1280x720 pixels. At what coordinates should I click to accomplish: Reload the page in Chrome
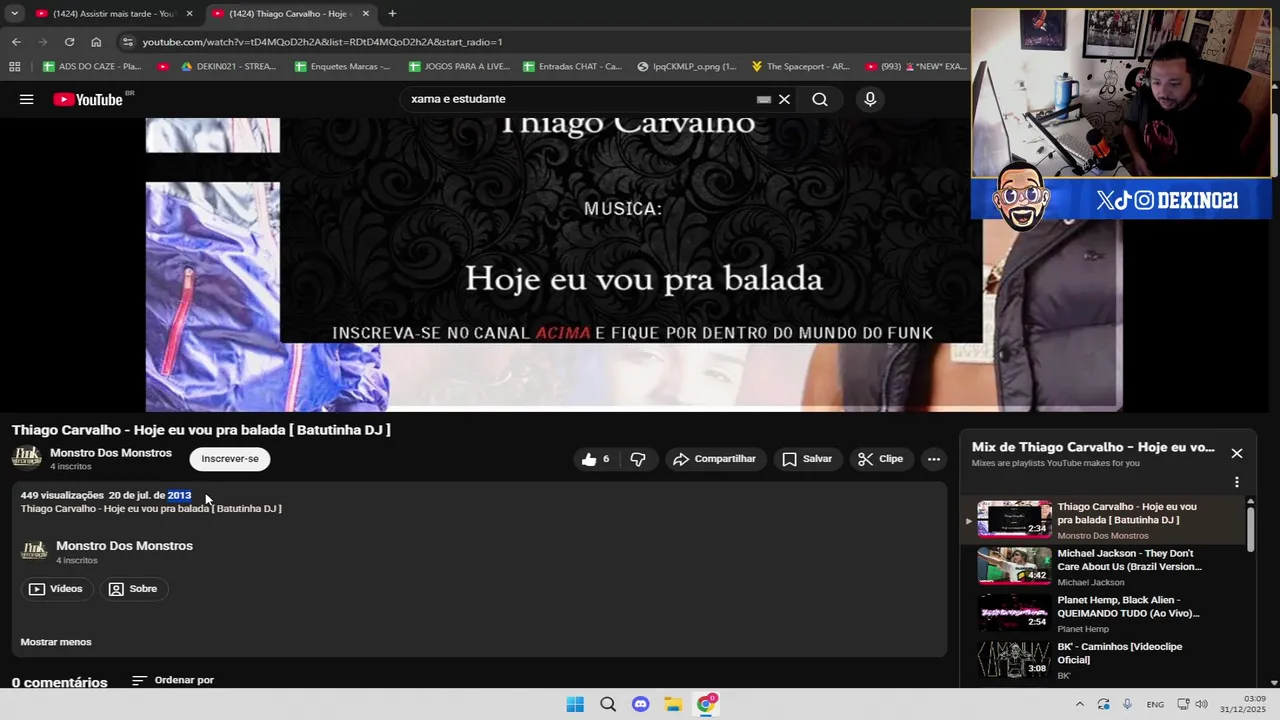pyautogui.click(x=69, y=42)
